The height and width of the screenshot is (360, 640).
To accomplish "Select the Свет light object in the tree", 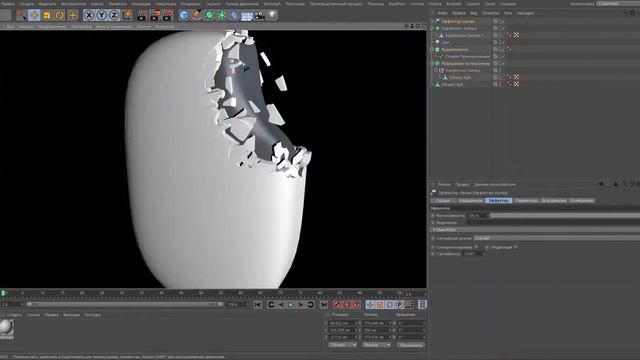I will (445, 42).
